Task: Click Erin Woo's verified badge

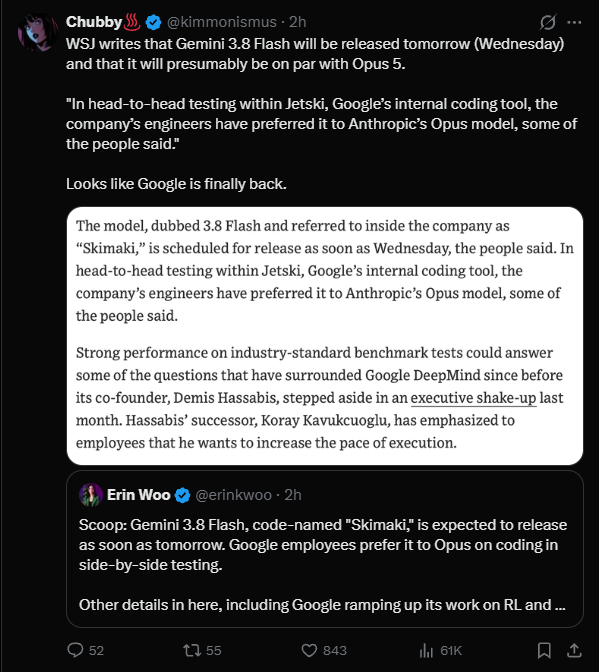Action: point(183,495)
